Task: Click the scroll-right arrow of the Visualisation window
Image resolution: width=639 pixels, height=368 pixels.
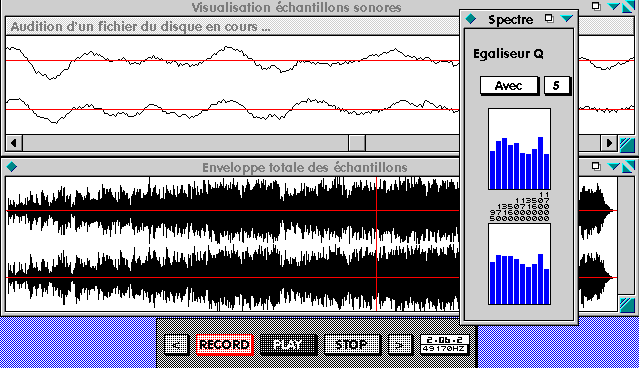Action: coord(609,143)
